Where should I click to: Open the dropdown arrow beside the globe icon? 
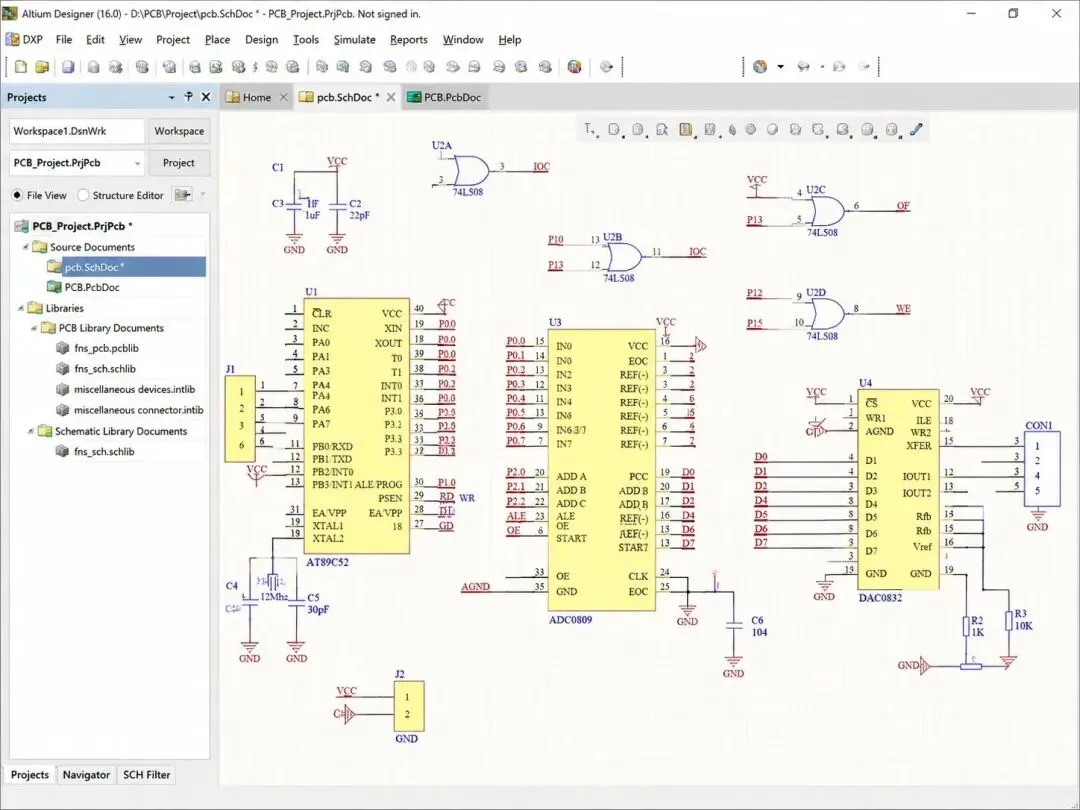(x=780, y=67)
